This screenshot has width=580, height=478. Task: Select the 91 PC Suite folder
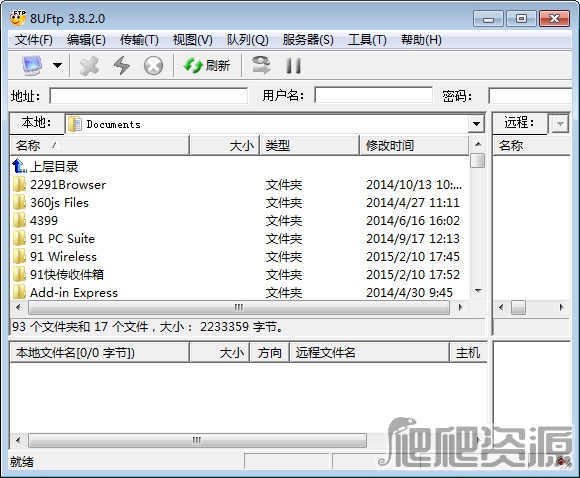(62, 239)
